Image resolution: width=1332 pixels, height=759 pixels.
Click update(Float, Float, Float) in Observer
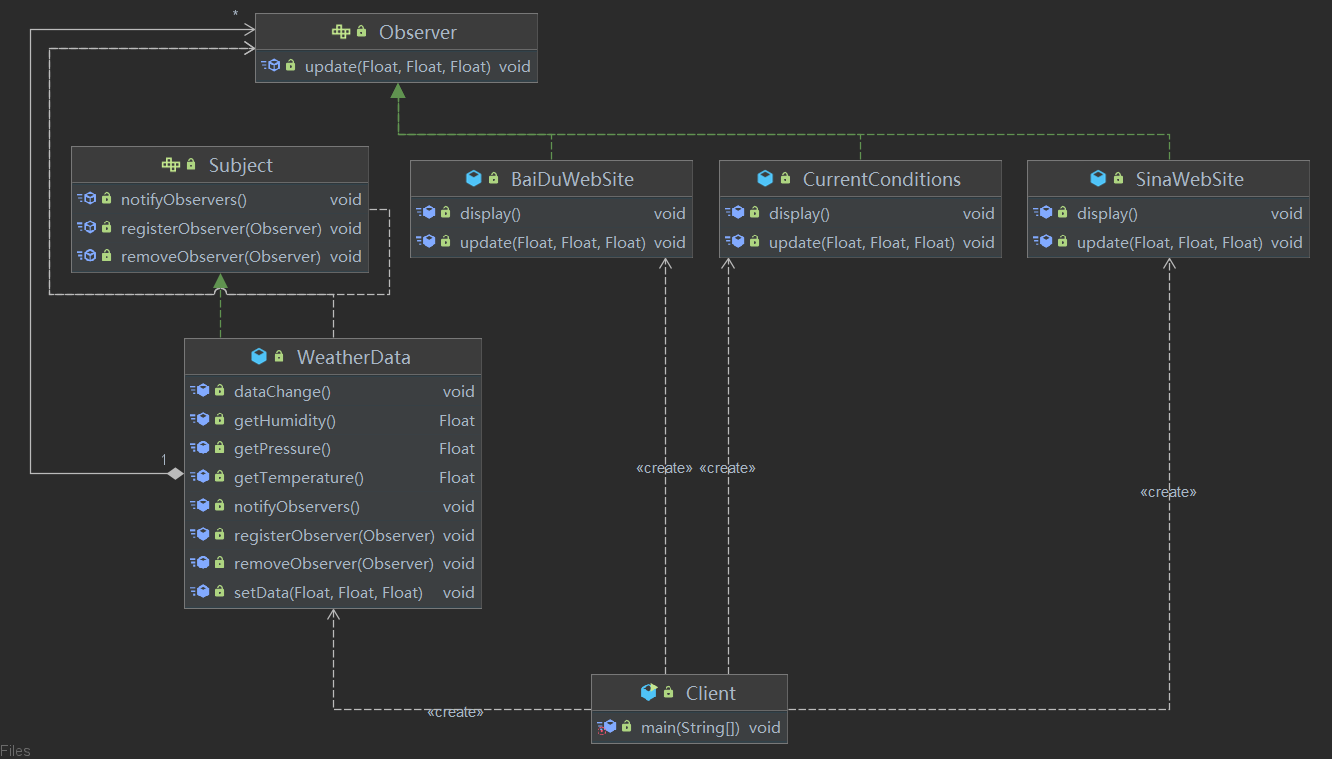tap(398, 67)
